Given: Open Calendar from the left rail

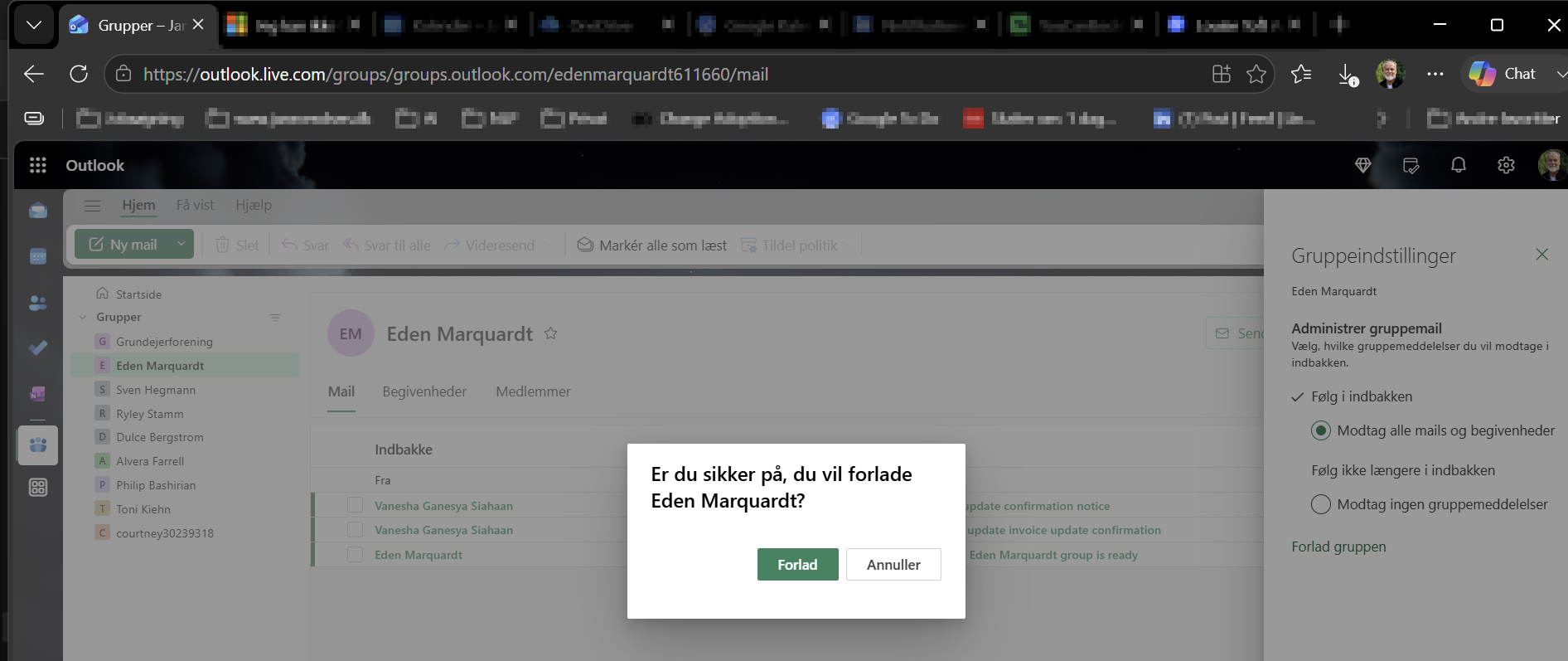Looking at the screenshot, I should coord(38,256).
